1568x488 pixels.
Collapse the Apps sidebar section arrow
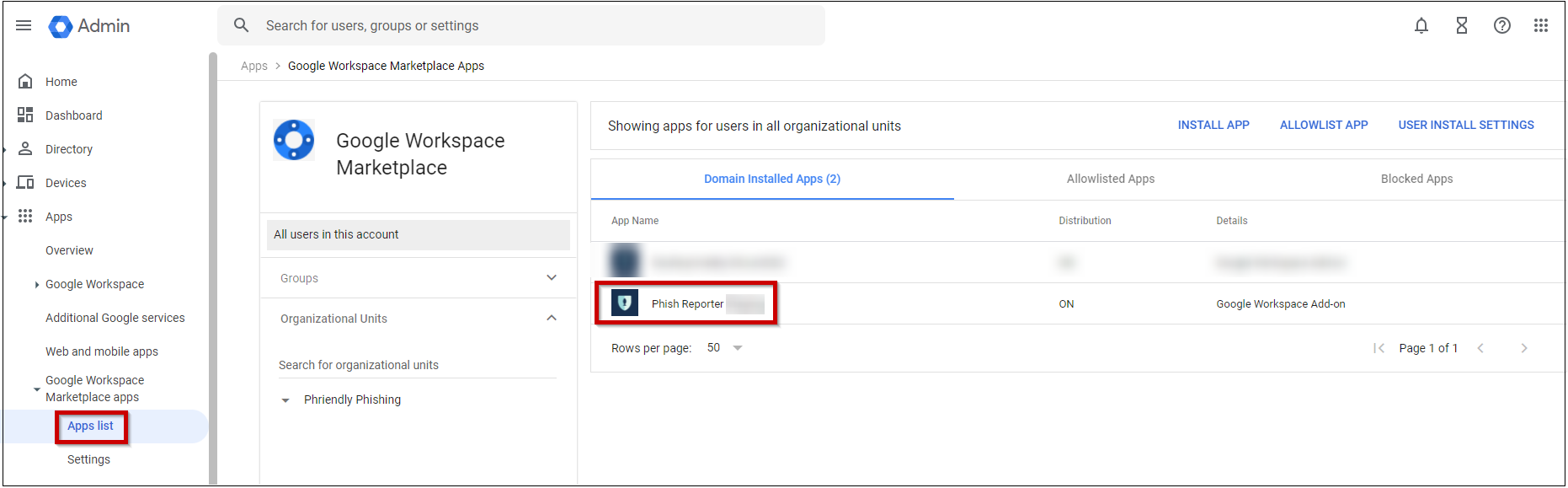pyautogui.click(x=5, y=217)
